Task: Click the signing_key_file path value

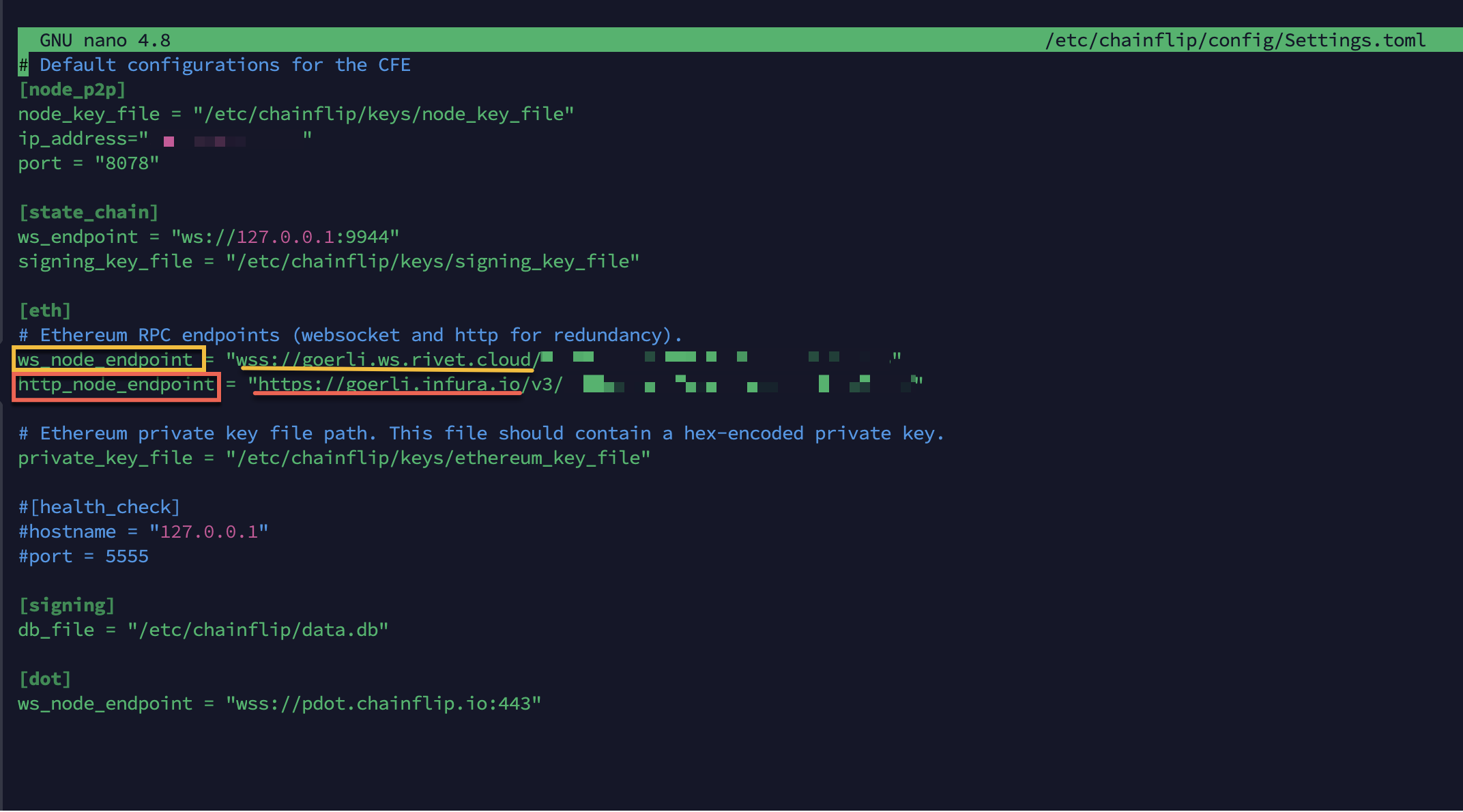Action: click(x=433, y=261)
